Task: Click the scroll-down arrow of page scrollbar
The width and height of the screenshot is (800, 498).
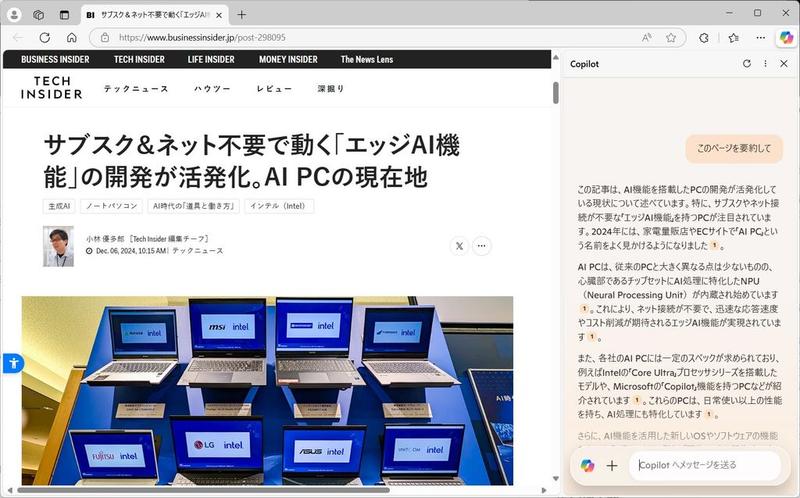Action: (x=556, y=479)
